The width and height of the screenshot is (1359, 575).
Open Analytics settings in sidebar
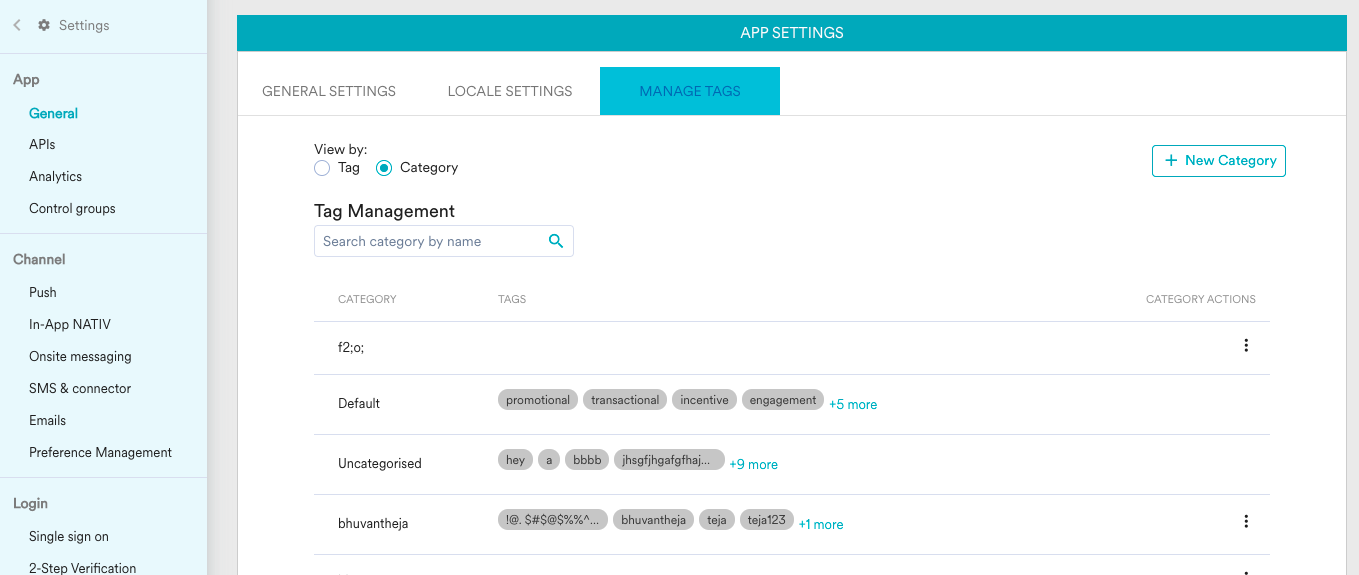pos(56,176)
